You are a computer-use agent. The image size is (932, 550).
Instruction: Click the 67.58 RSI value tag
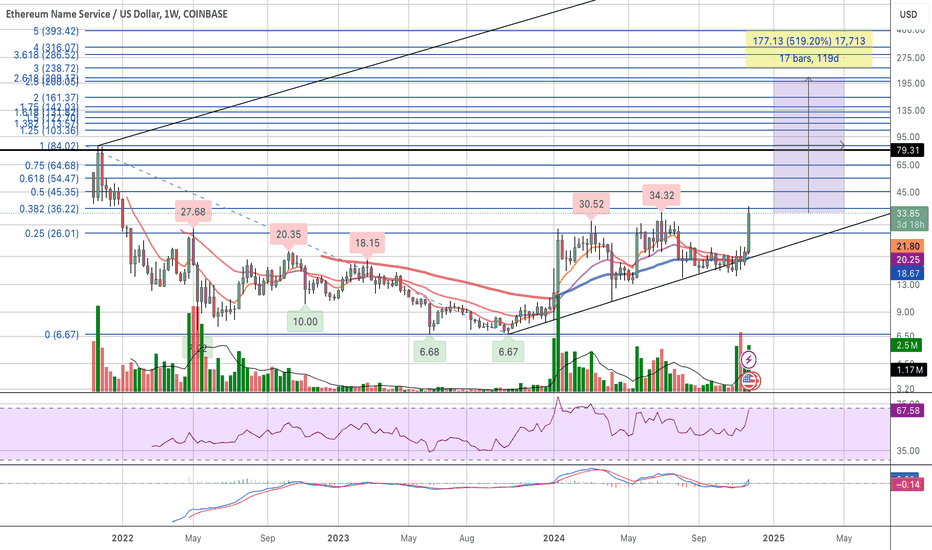(908, 410)
